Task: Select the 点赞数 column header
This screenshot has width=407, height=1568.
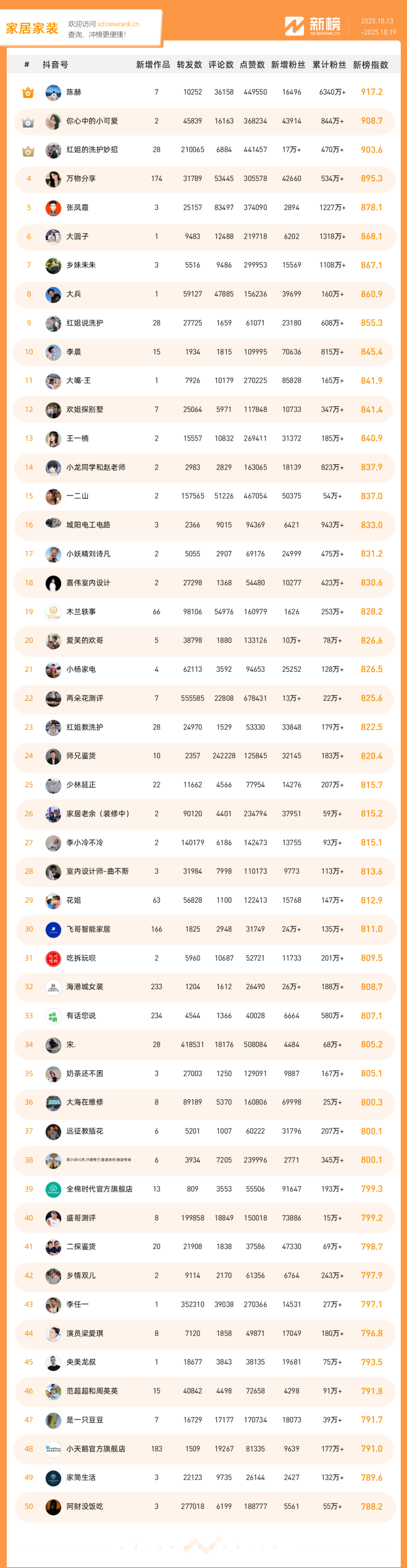Action: tap(252, 65)
